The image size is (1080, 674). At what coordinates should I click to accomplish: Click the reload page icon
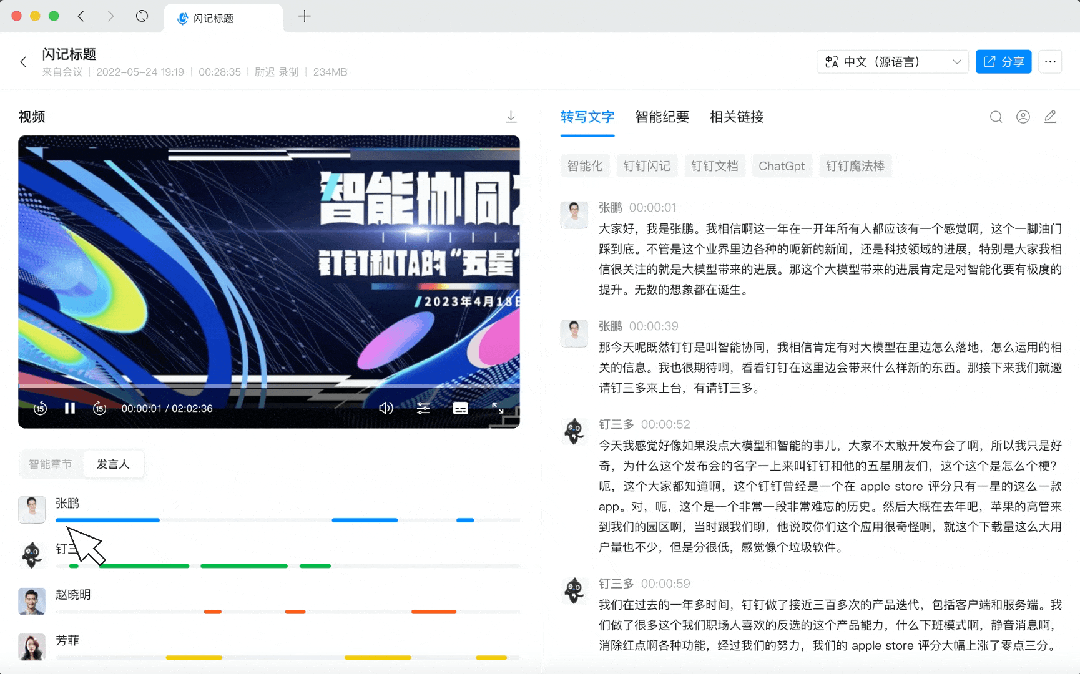click(142, 16)
